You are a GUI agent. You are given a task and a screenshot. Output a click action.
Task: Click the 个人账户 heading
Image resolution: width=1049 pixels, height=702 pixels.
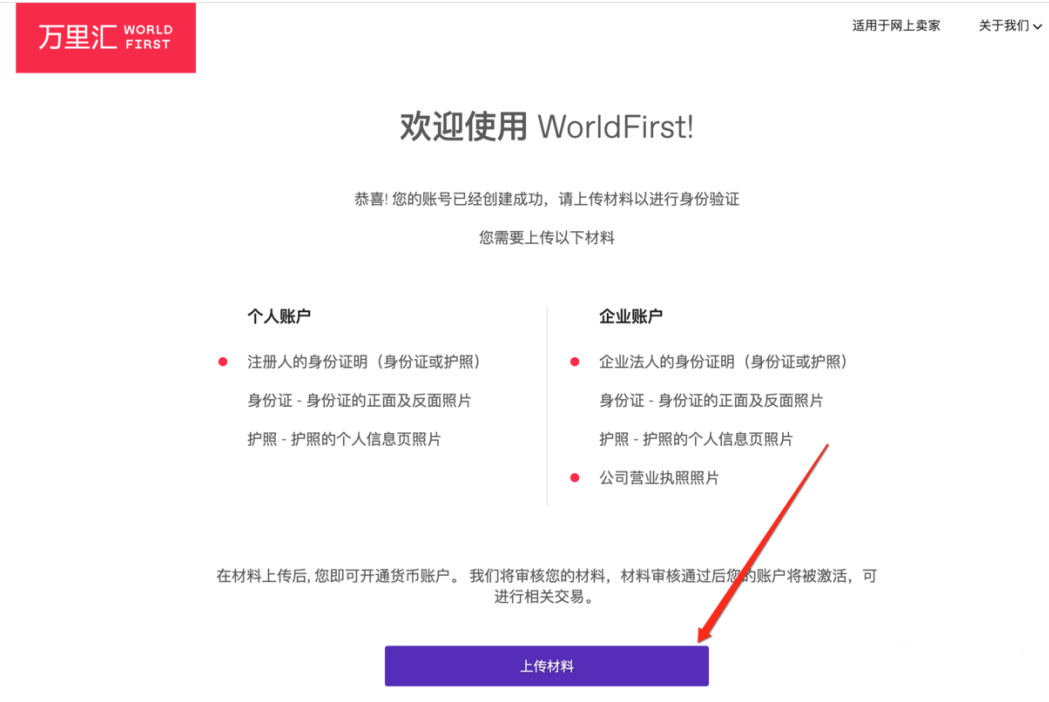pos(279,316)
